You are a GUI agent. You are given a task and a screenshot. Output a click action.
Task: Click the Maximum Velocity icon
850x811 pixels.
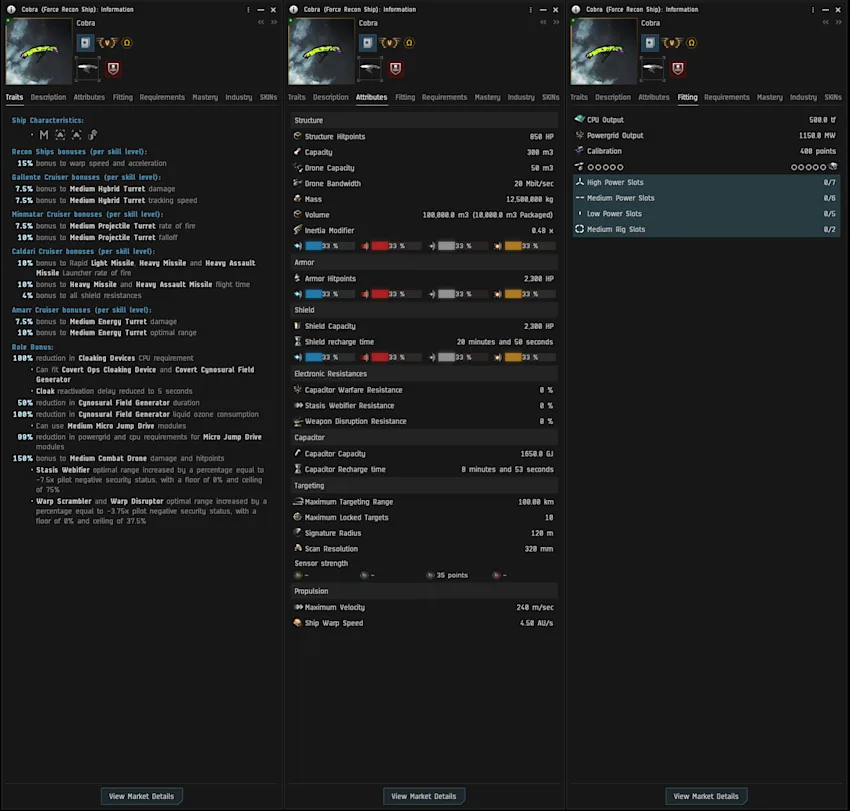[x=298, y=607]
